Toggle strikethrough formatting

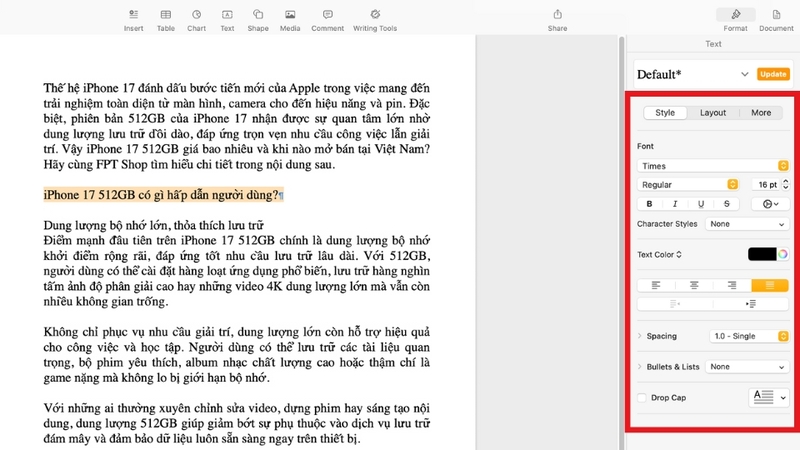coord(727,204)
